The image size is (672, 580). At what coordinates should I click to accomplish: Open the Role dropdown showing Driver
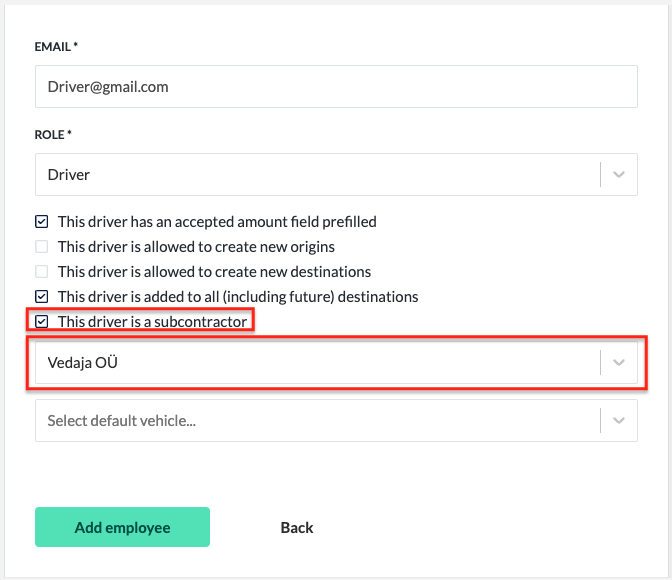tap(336, 174)
